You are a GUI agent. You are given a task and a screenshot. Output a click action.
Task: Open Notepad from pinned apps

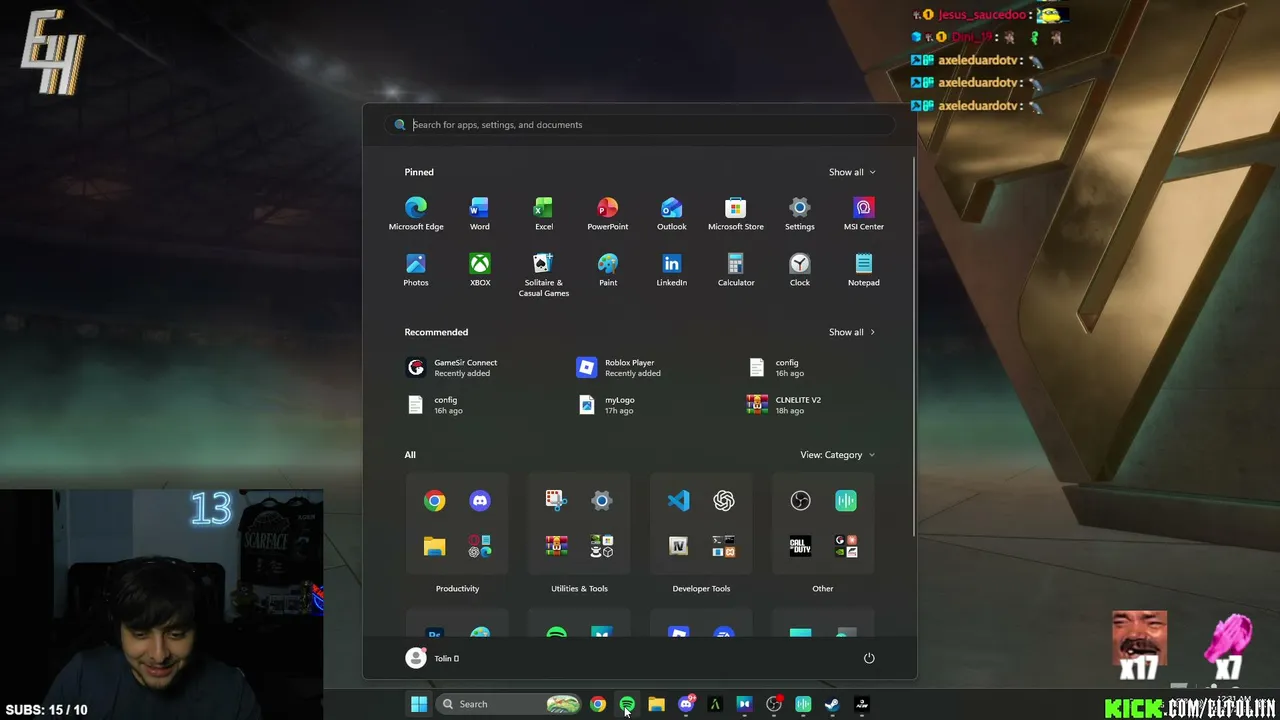point(864,270)
